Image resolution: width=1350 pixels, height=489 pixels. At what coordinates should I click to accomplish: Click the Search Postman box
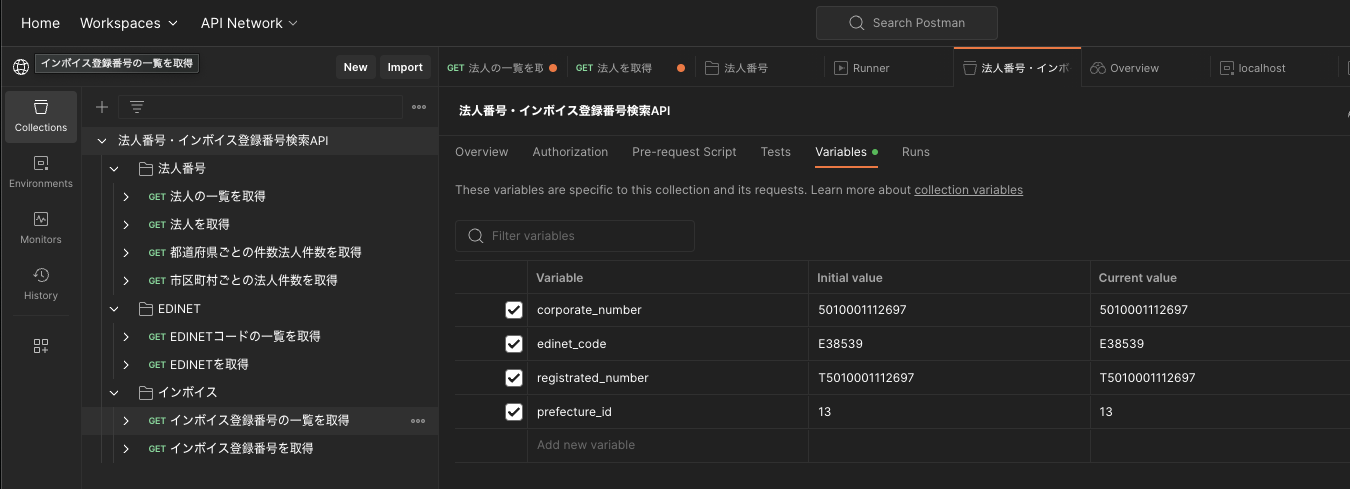[x=907, y=23]
